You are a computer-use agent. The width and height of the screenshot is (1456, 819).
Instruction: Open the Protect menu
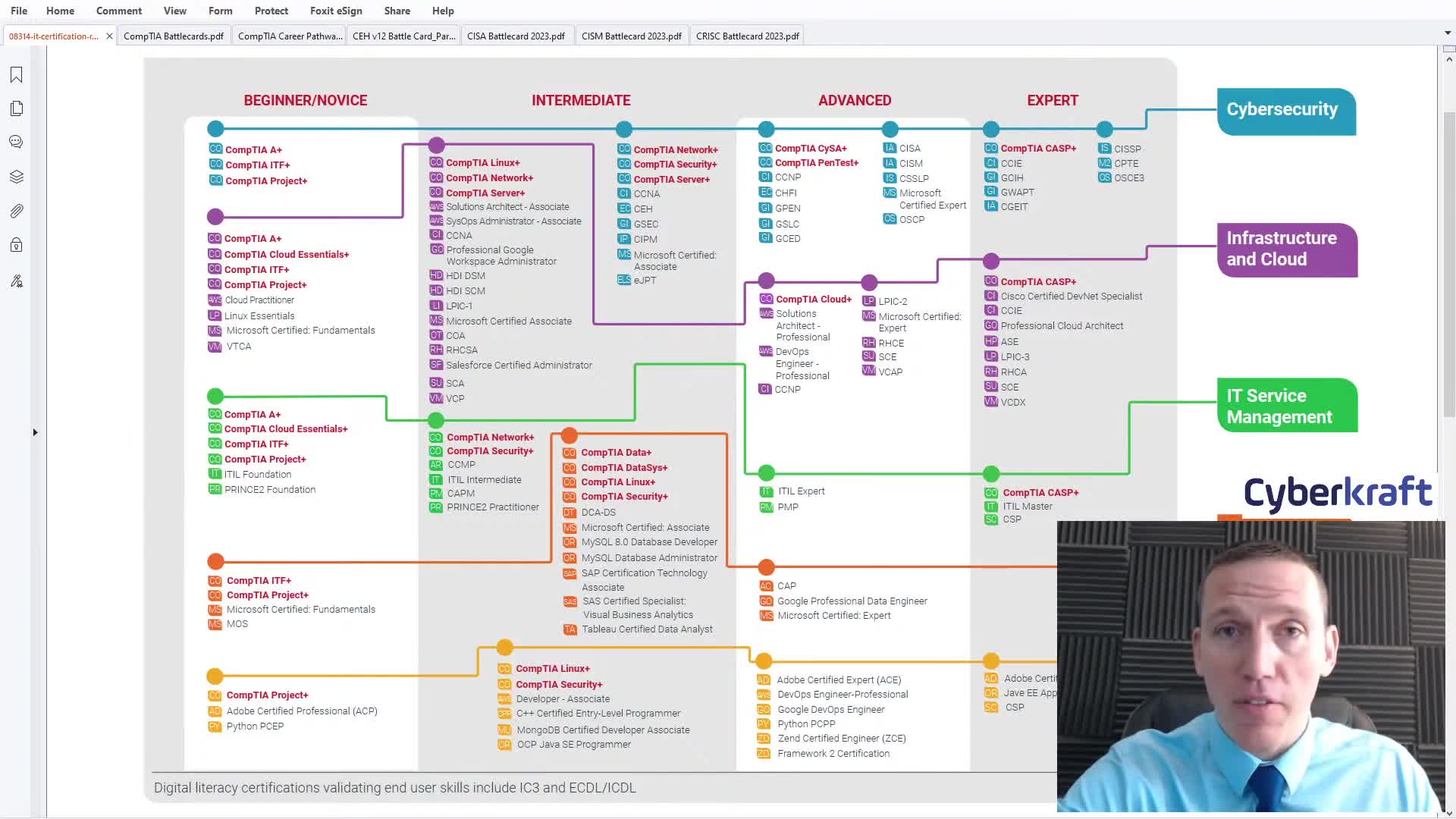click(271, 11)
